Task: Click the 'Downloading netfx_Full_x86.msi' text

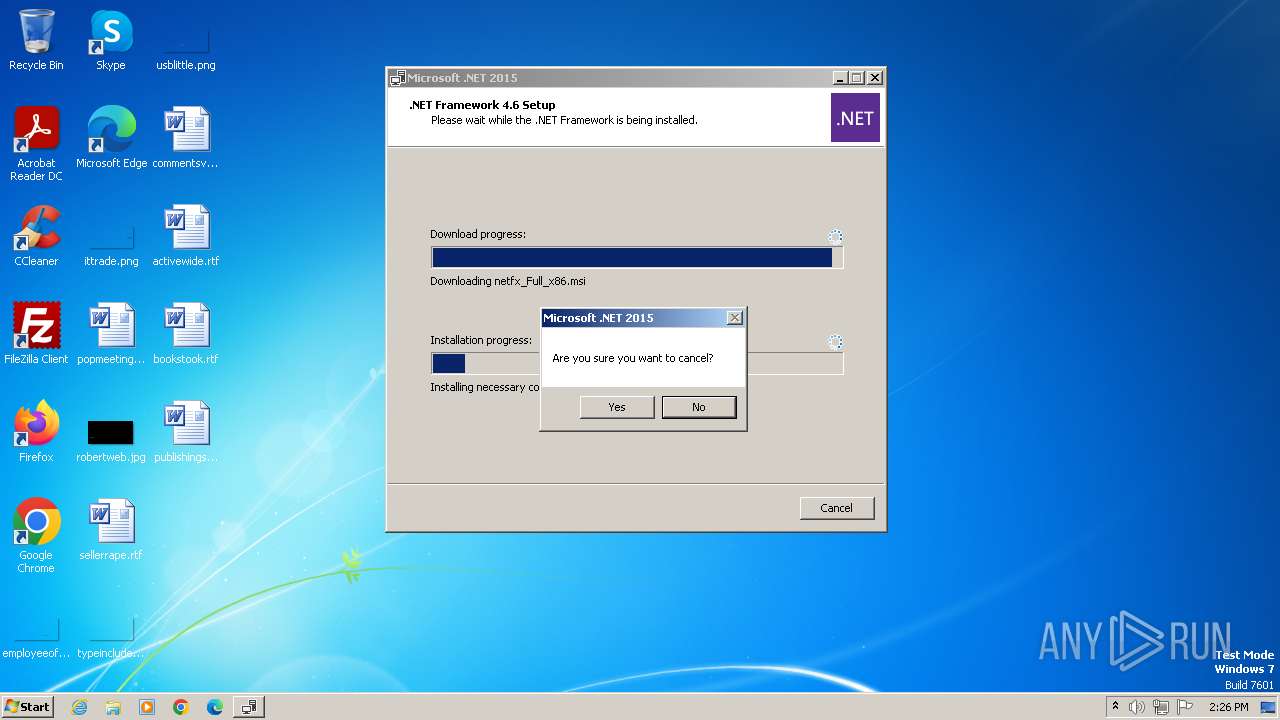Action: 508,282
